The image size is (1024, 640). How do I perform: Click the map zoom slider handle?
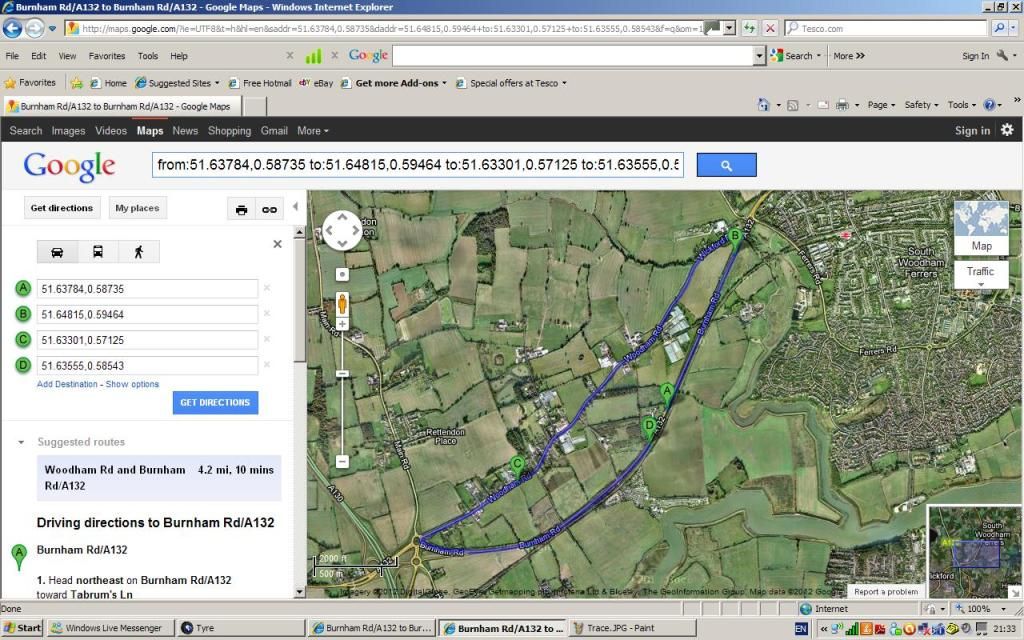tap(342, 374)
